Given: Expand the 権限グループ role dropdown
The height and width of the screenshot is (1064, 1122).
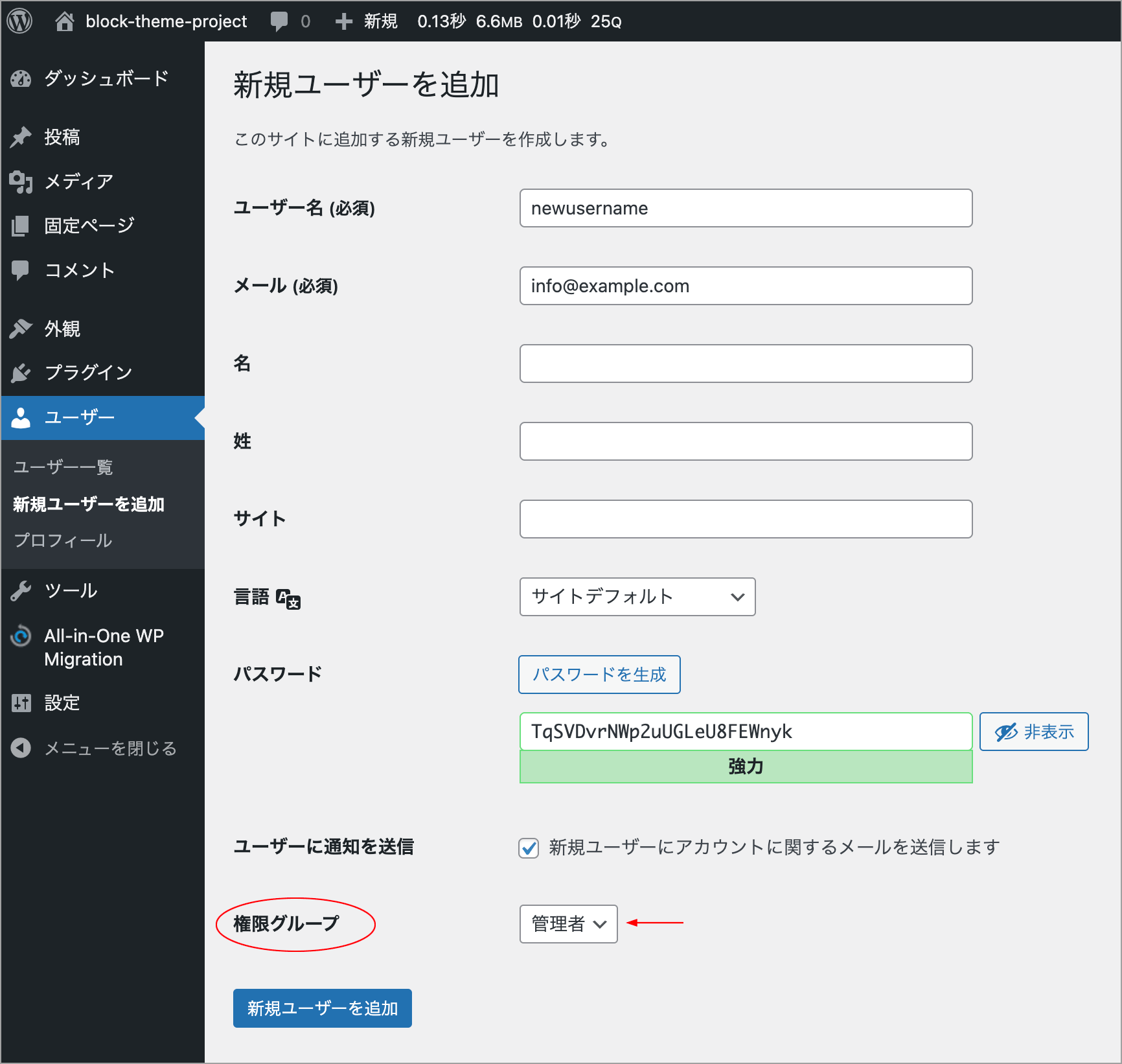Looking at the screenshot, I should [568, 924].
